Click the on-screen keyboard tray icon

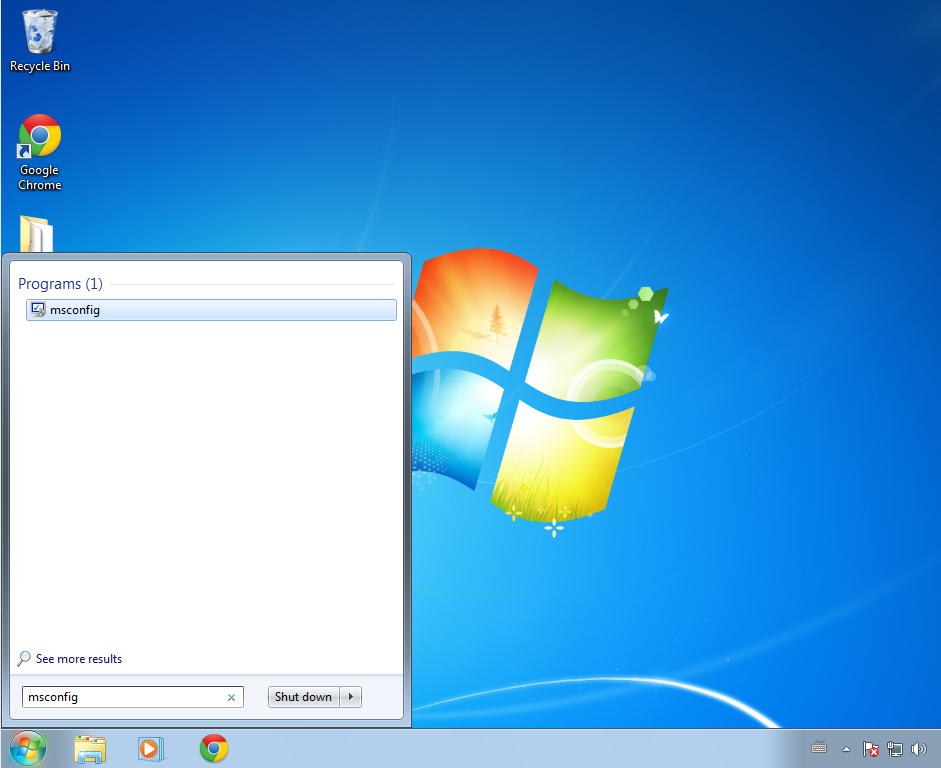click(x=820, y=748)
